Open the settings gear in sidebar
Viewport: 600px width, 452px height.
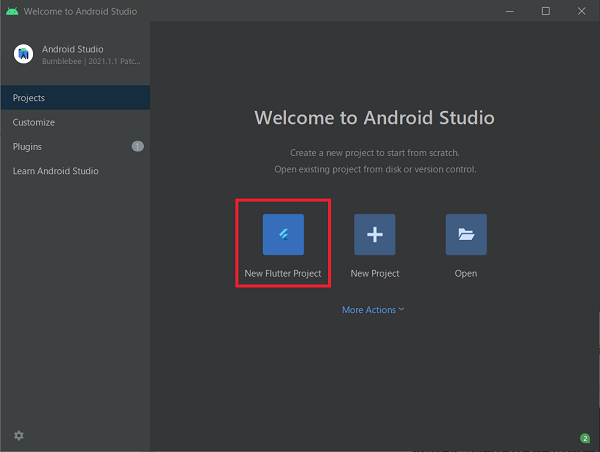19,435
